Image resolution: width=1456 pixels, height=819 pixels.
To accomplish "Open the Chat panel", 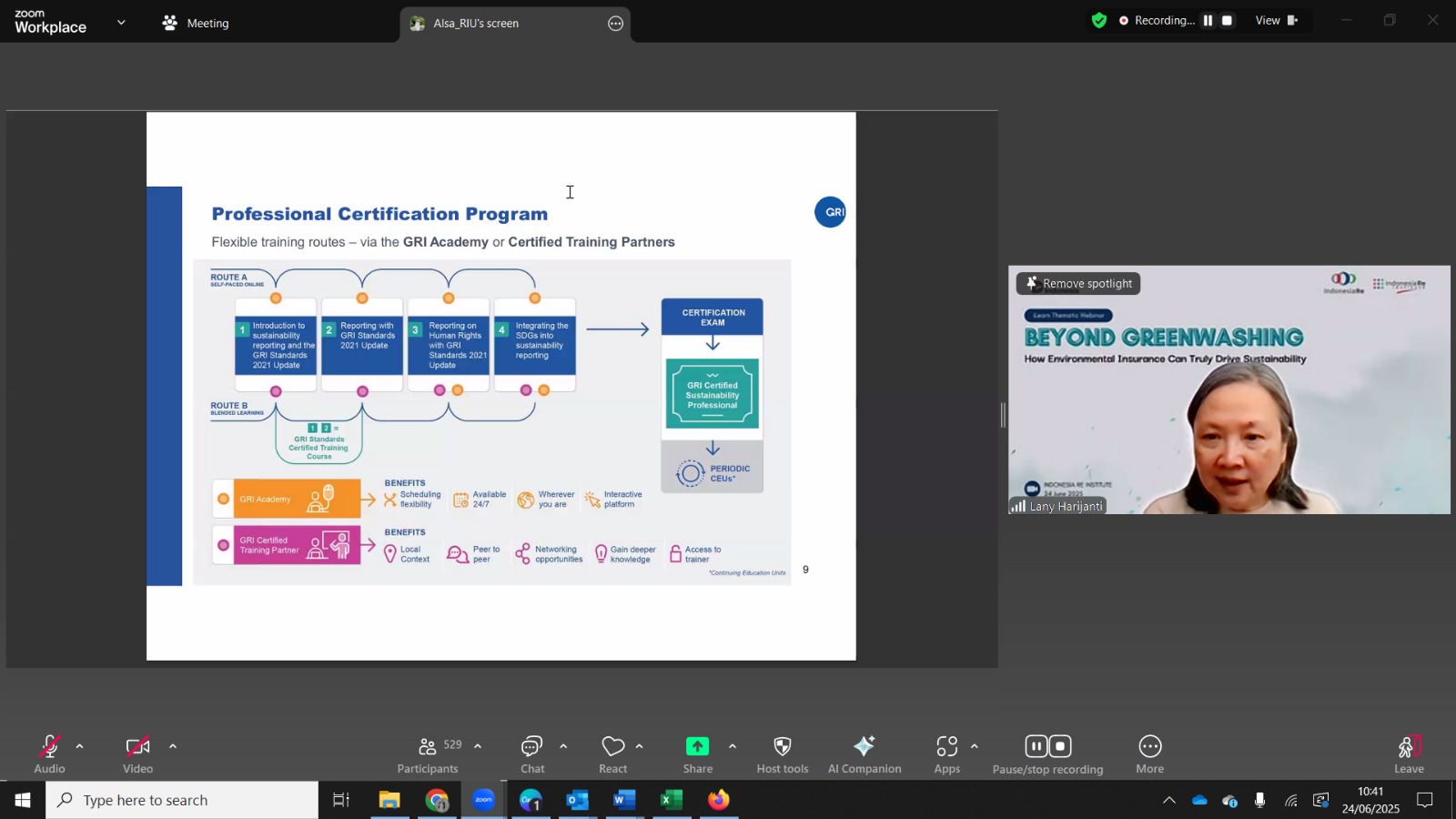I will click(x=532, y=754).
